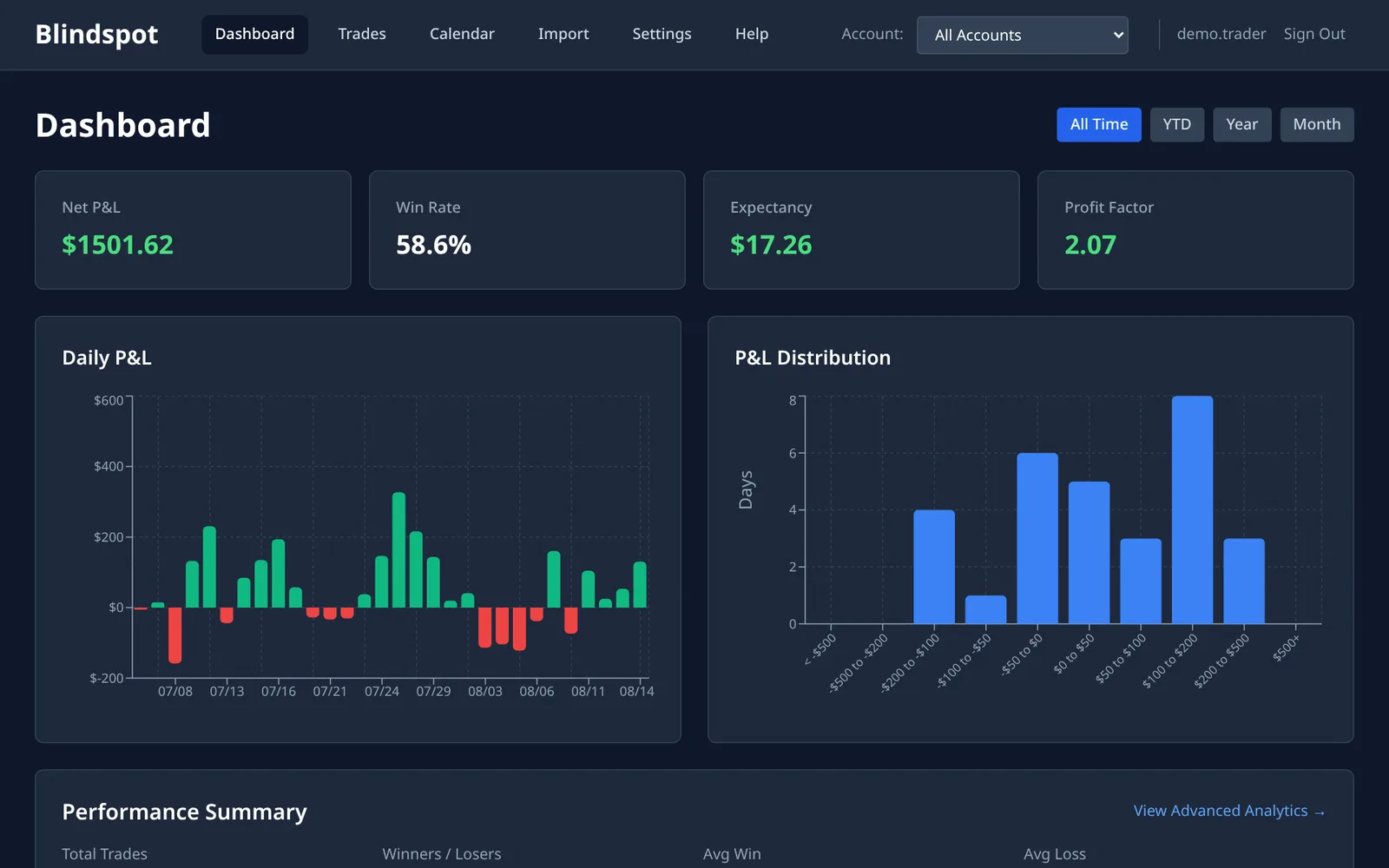
Task: Click the Profit Factor value 2.07
Action: click(x=1090, y=245)
